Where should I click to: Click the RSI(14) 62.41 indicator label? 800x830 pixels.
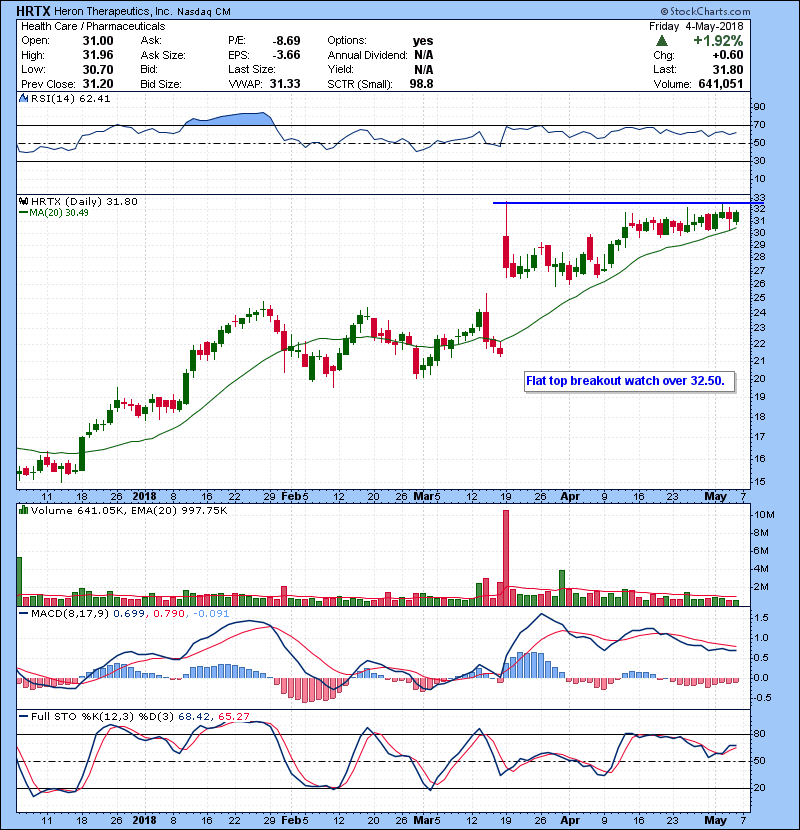[70, 98]
